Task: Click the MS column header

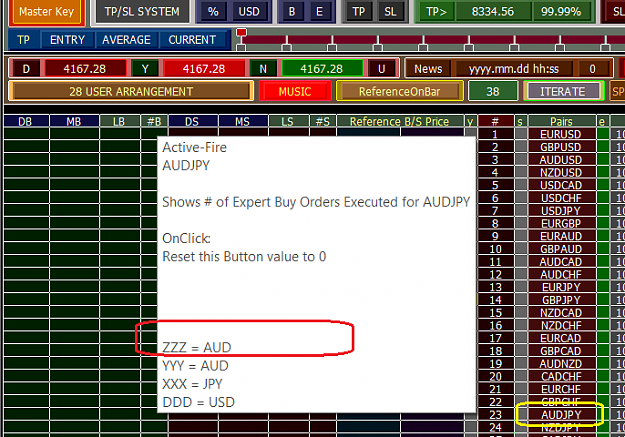Action: pos(243,121)
